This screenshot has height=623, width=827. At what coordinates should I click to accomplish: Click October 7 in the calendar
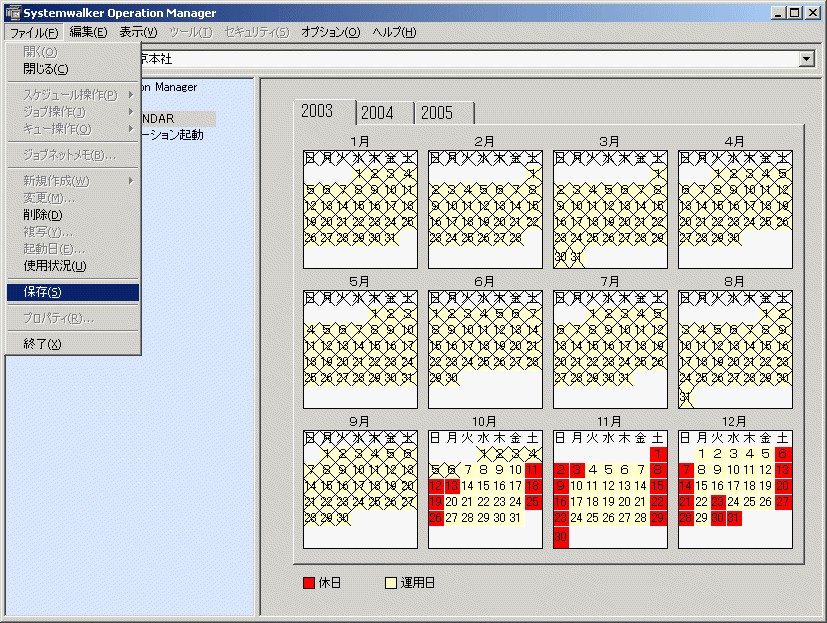467,470
